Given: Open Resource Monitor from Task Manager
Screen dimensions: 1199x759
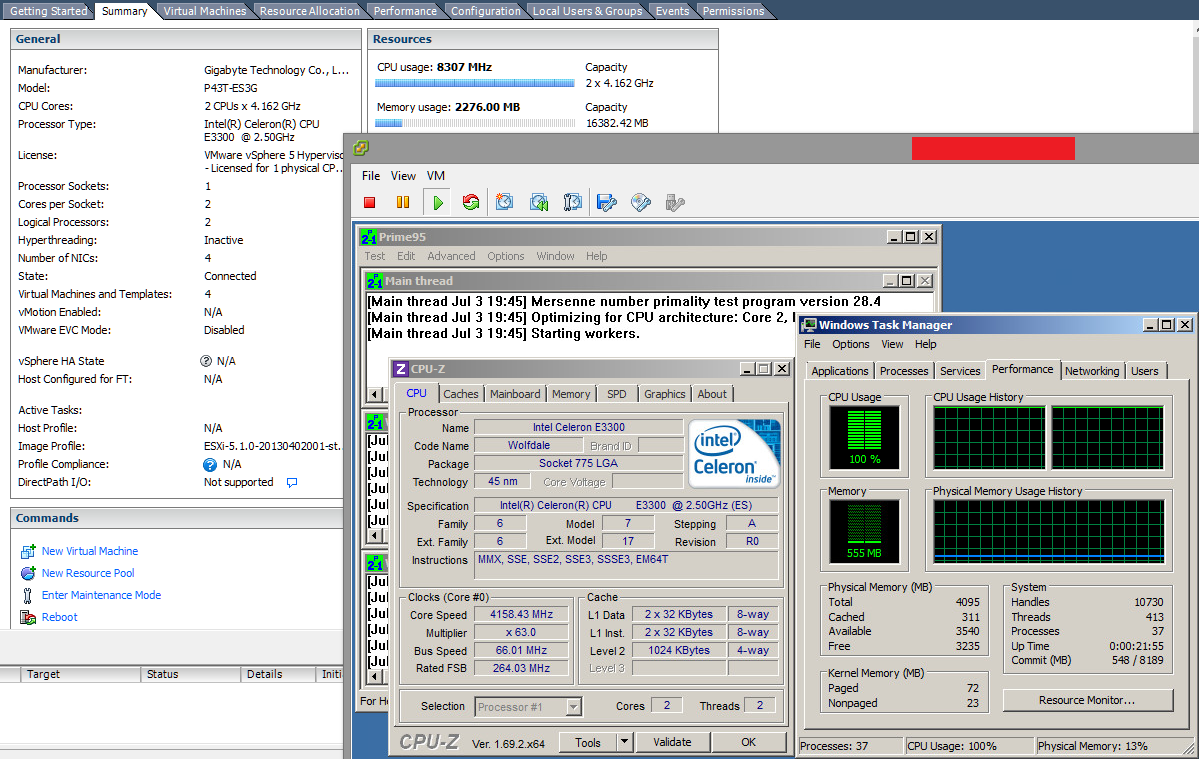Looking at the screenshot, I should coord(1087,700).
